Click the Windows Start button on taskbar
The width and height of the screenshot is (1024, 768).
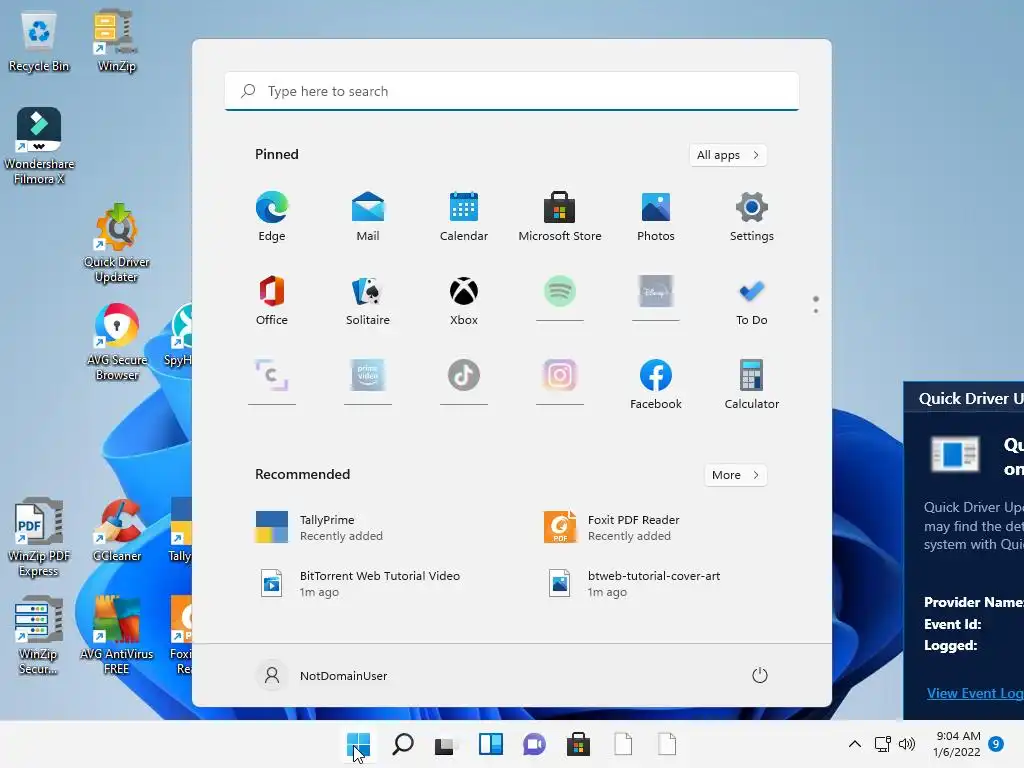(359, 744)
